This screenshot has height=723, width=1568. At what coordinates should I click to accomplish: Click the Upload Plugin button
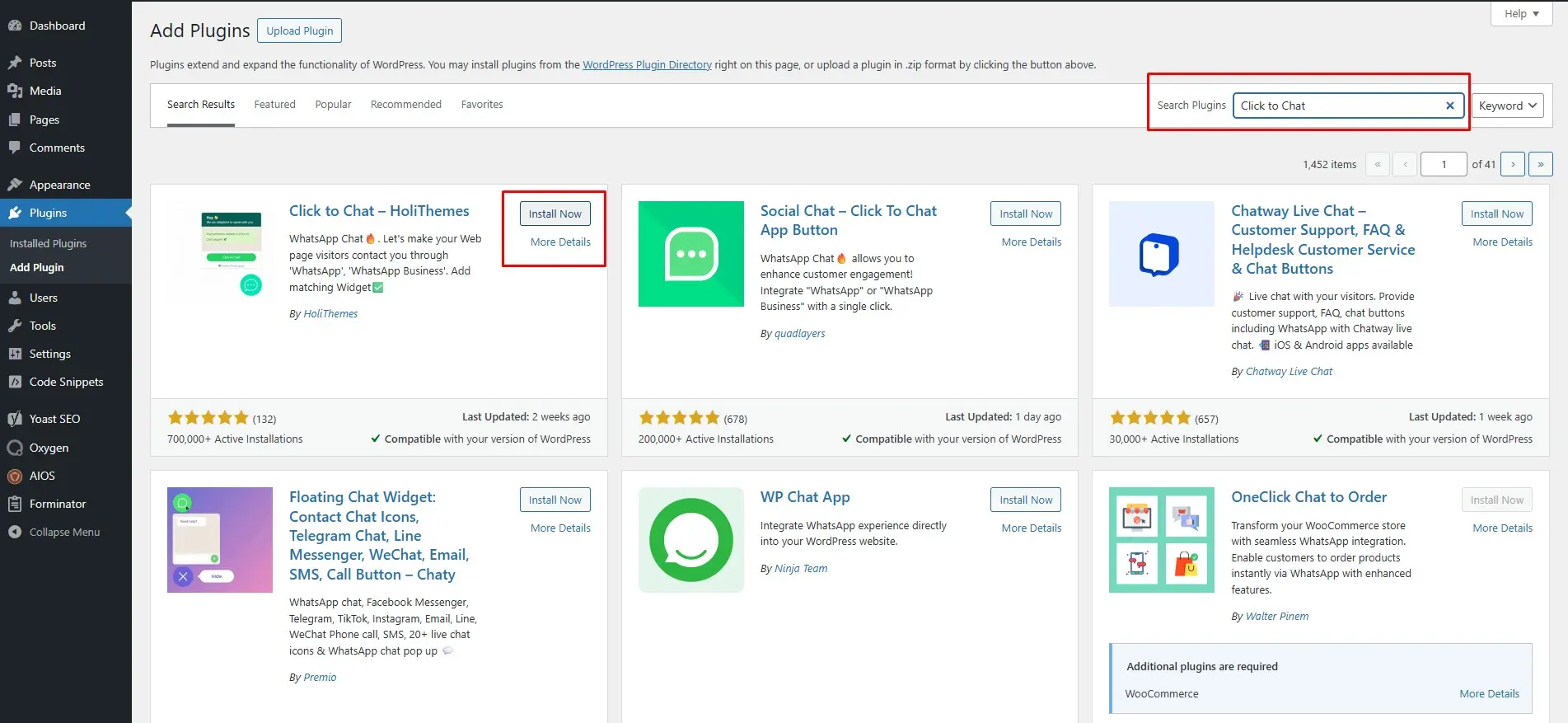point(300,31)
